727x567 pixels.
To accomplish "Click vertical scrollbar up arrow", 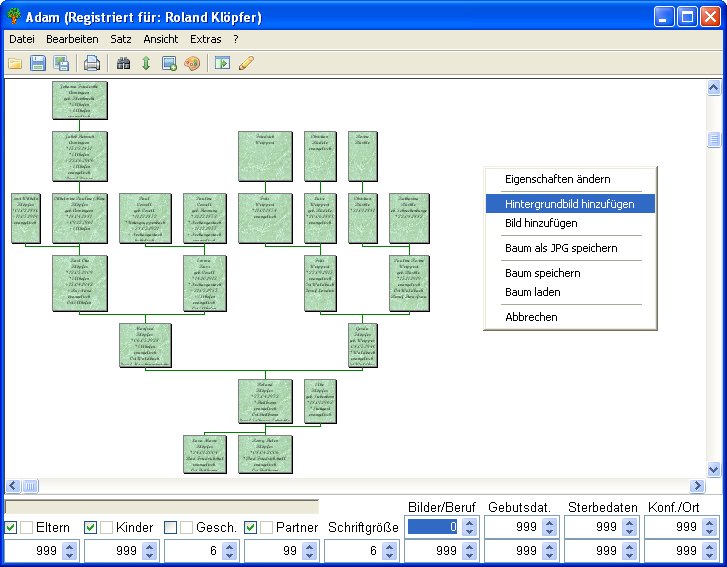I will 714,87.
